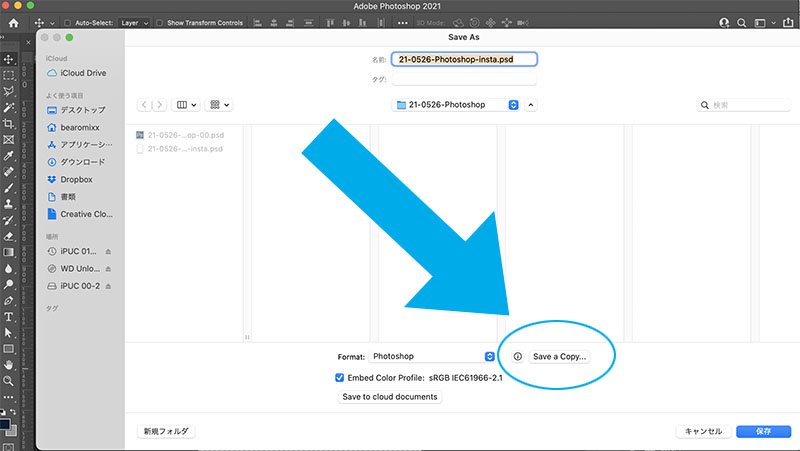The height and width of the screenshot is (451, 800).
Task: Select file 21-0526-...op-00.psd in list
Action: [x=181, y=135]
